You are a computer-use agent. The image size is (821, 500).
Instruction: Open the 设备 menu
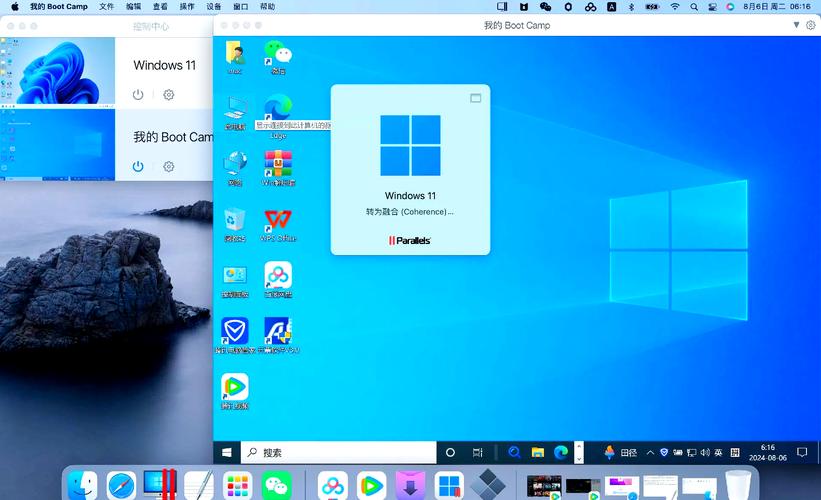tap(214, 7)
